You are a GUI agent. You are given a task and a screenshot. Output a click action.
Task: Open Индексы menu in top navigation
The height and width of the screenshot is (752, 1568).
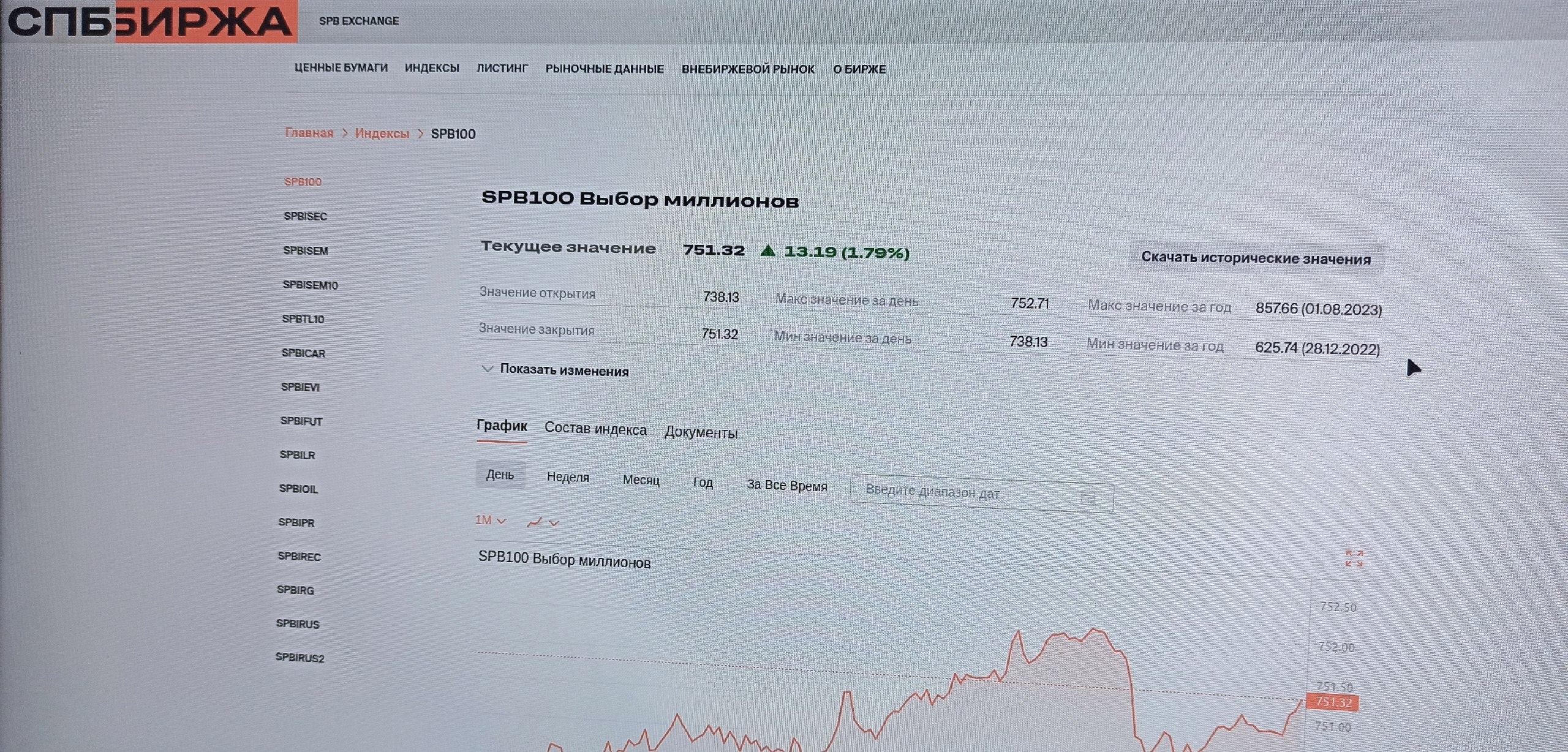(x=432, y=68)
